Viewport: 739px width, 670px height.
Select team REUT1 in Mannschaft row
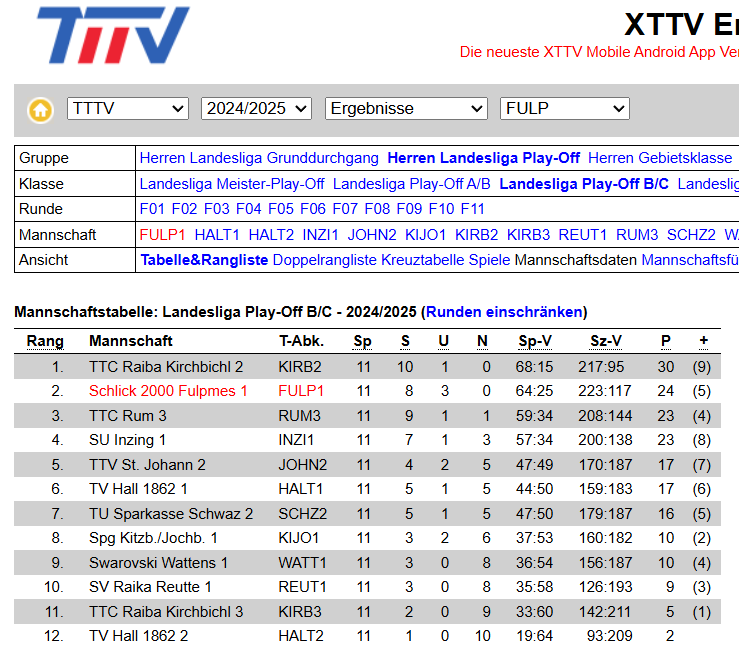(x=583, y=235)
